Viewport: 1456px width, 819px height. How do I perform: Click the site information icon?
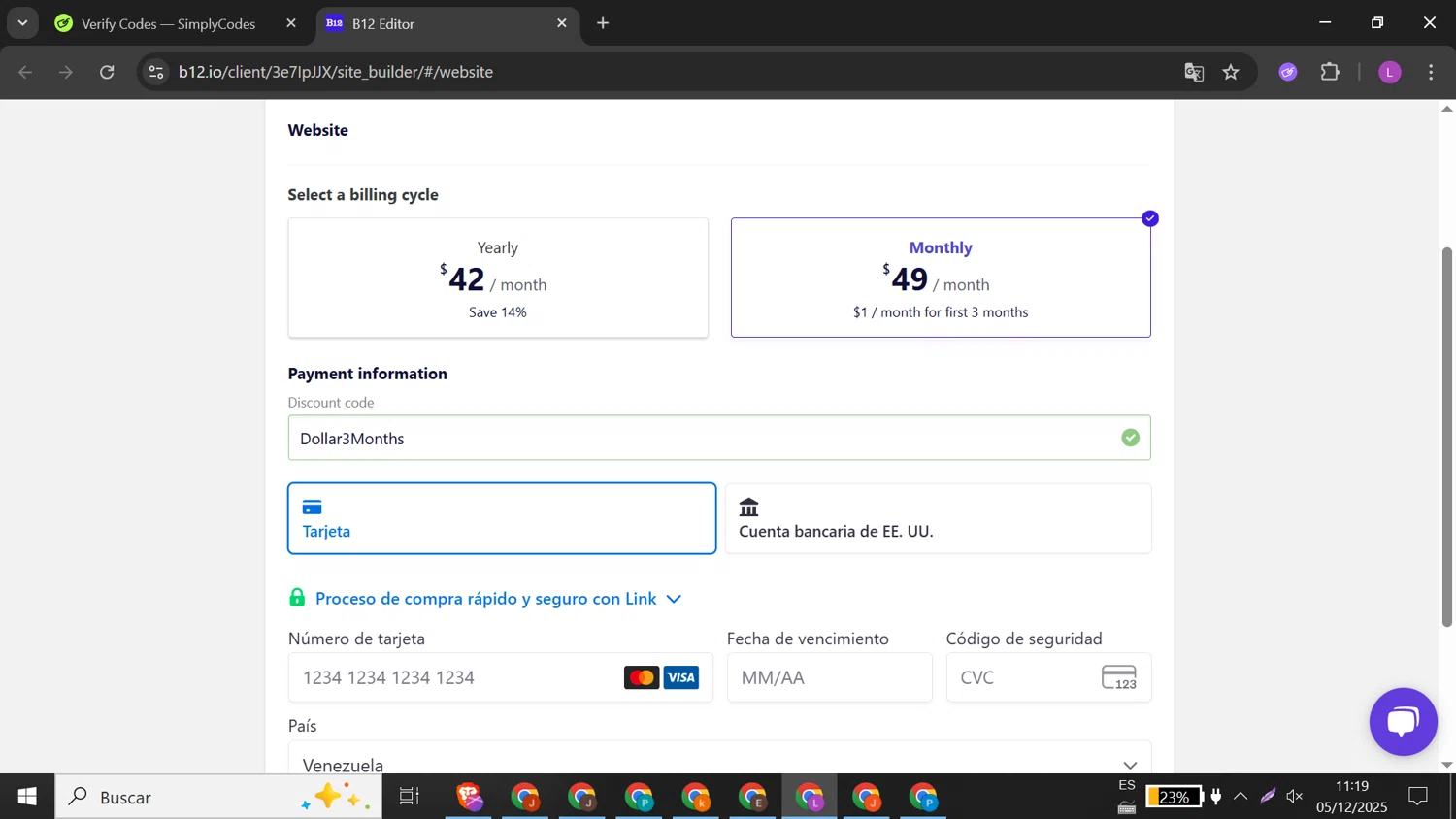tap(155, 72)
